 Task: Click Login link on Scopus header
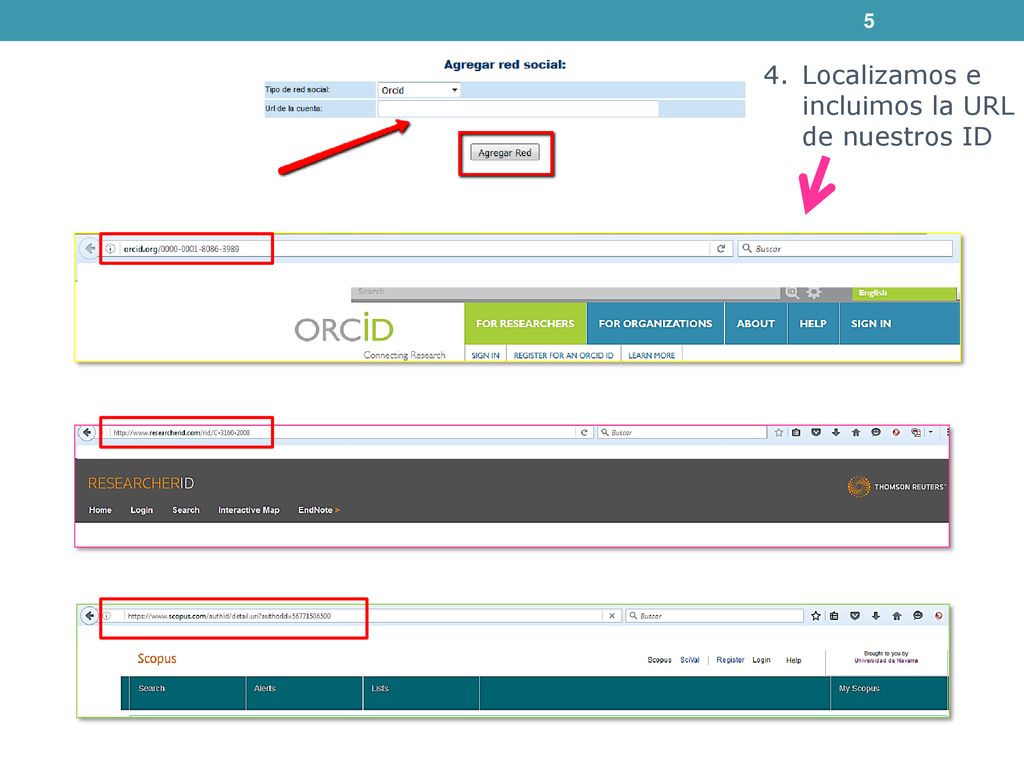[761, 660]
